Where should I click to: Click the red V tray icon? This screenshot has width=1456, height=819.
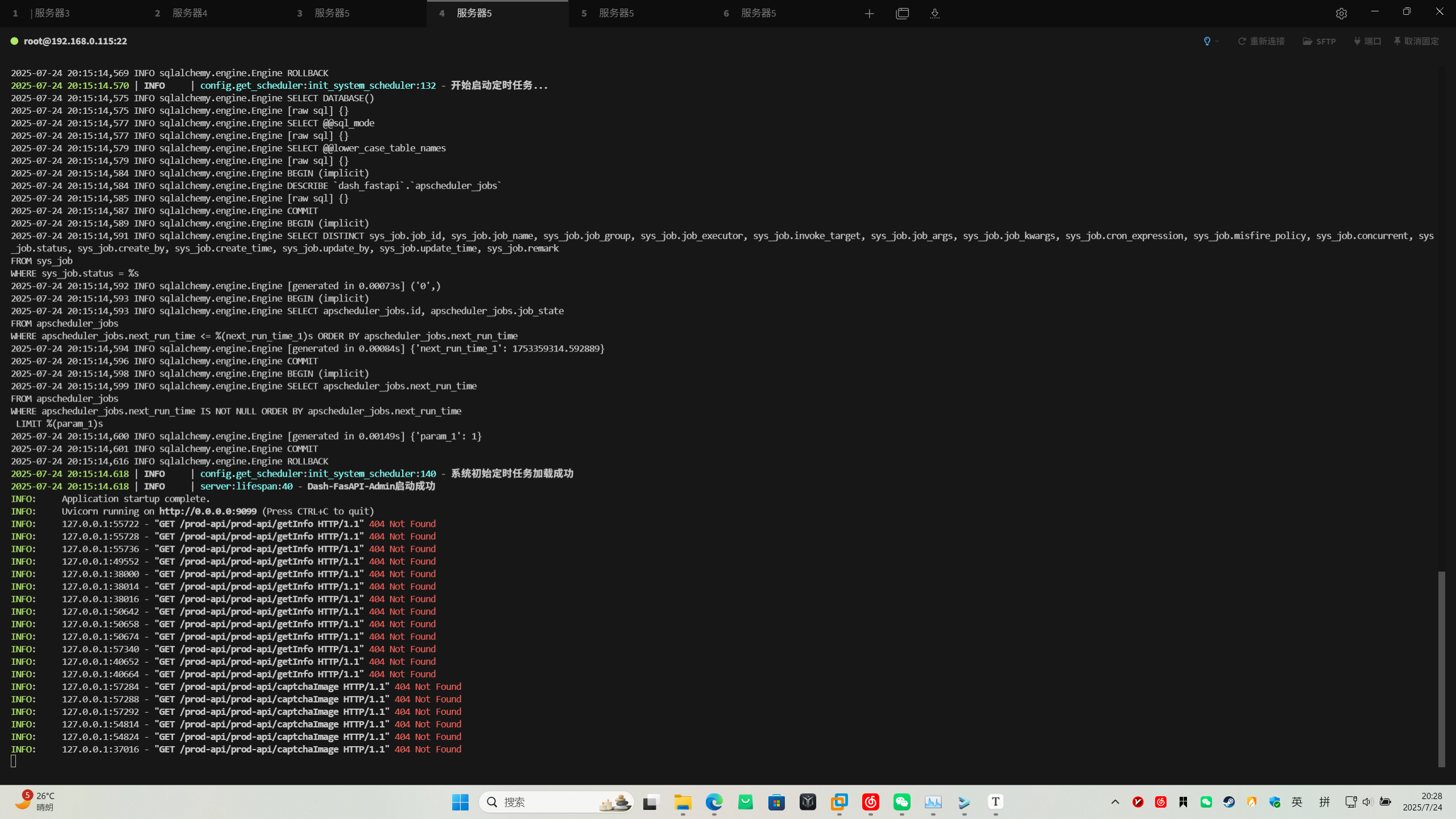pos(1137,802)
